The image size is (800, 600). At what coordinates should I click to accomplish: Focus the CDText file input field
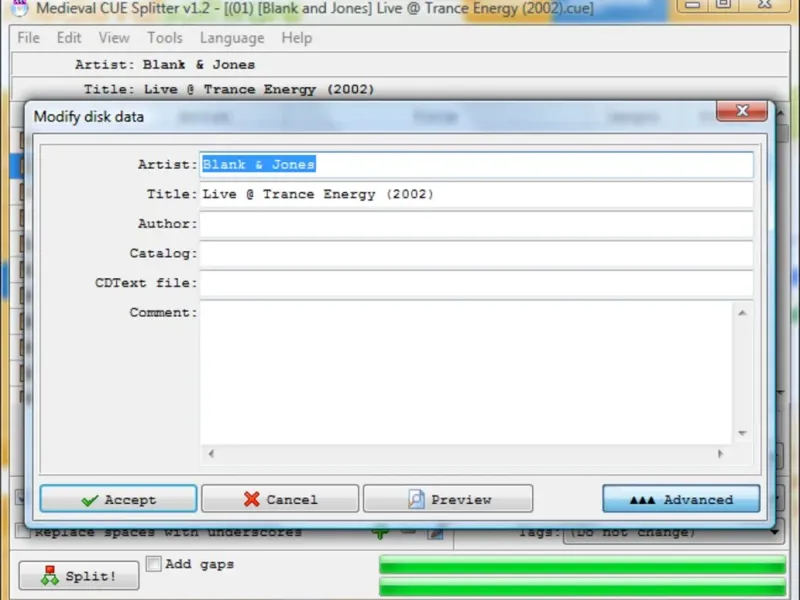[476, 283]
